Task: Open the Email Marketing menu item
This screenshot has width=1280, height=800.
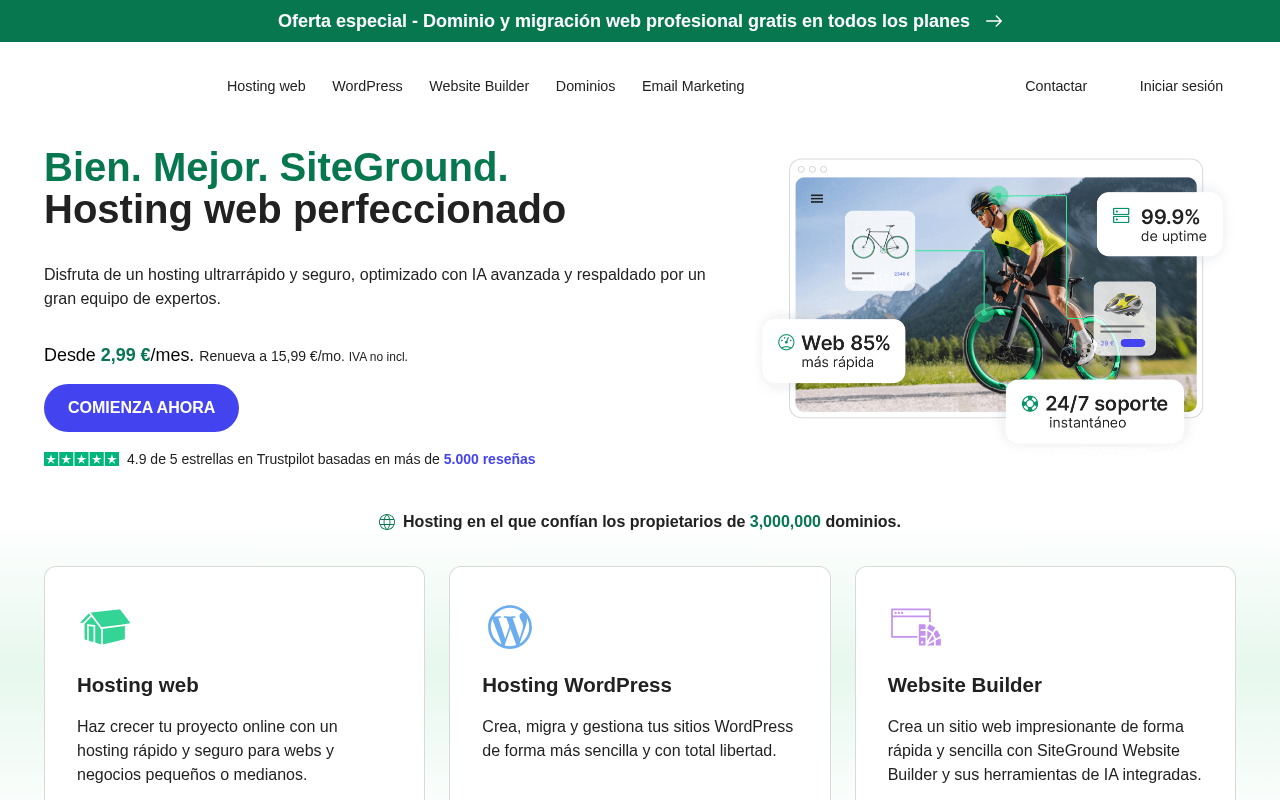Action: pyautogui.click(x=693, y=86)
